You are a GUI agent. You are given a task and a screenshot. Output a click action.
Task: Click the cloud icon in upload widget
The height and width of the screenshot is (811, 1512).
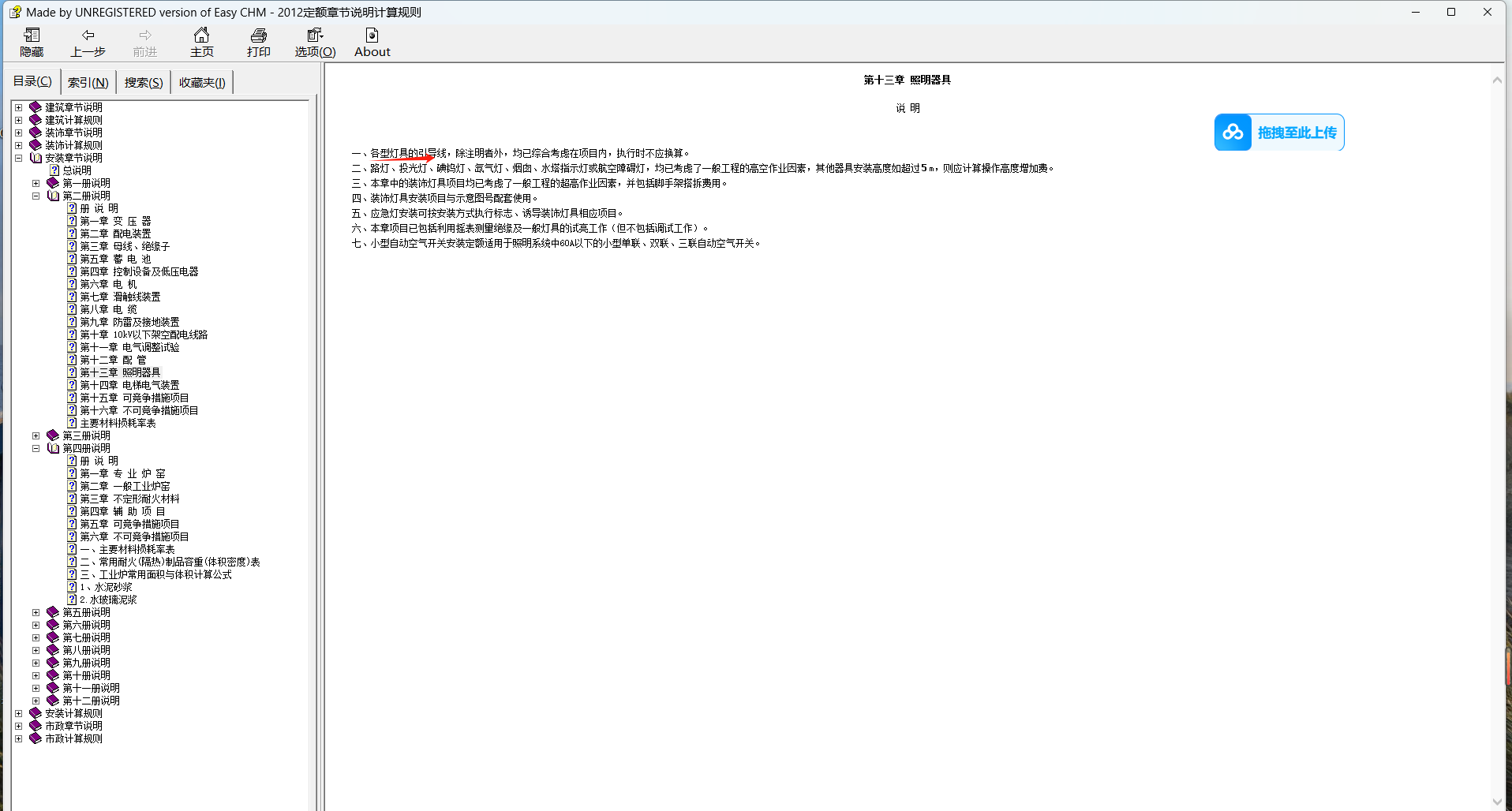1233,133
